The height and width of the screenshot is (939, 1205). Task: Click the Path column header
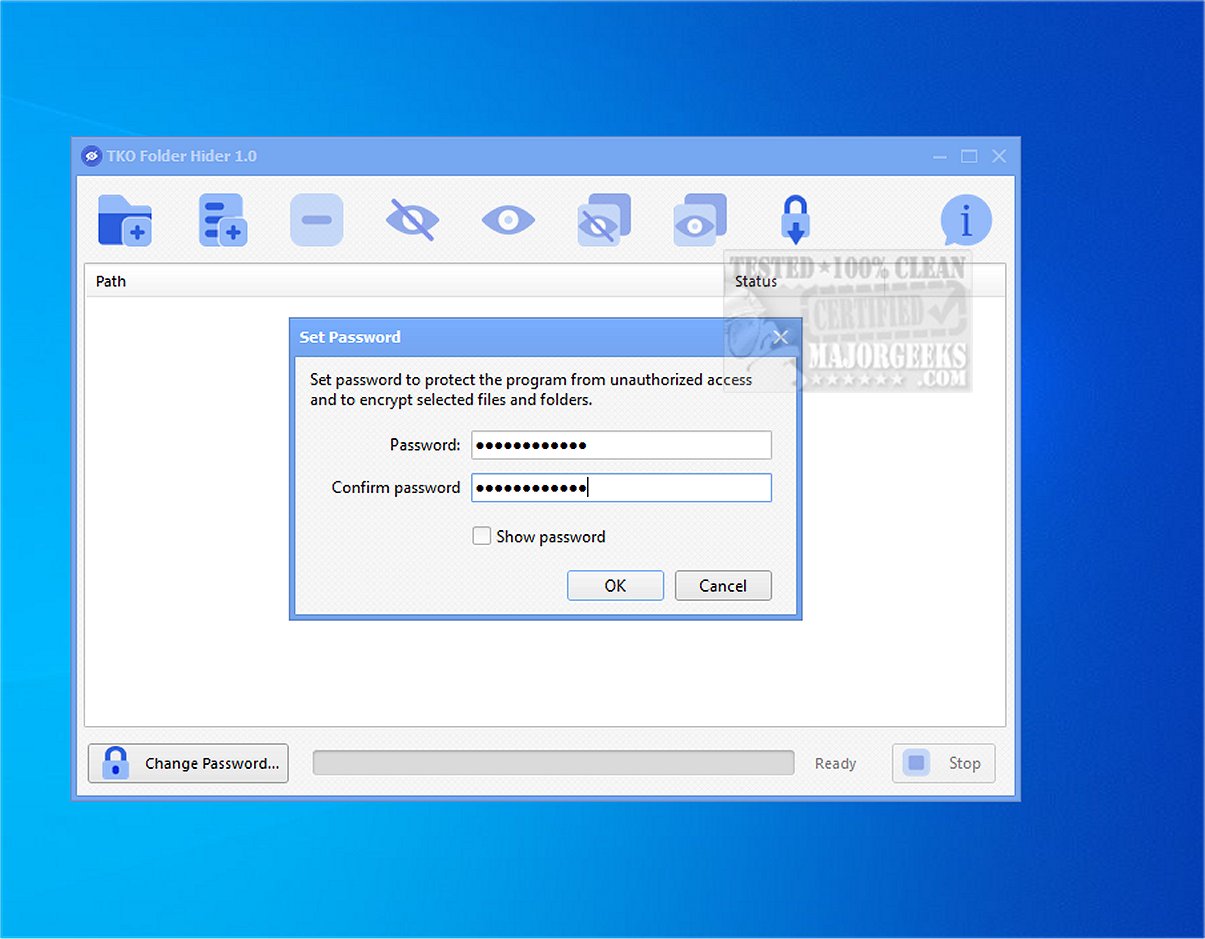405,281
